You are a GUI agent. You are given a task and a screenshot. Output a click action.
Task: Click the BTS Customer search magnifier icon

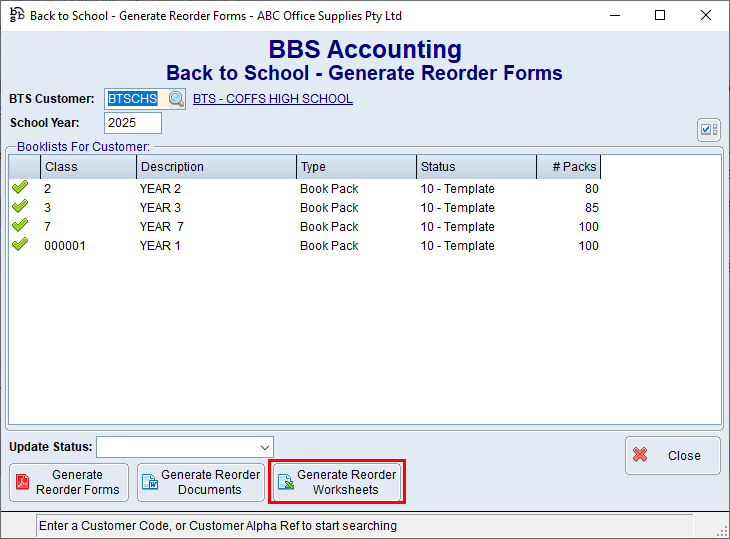[176, 99]
